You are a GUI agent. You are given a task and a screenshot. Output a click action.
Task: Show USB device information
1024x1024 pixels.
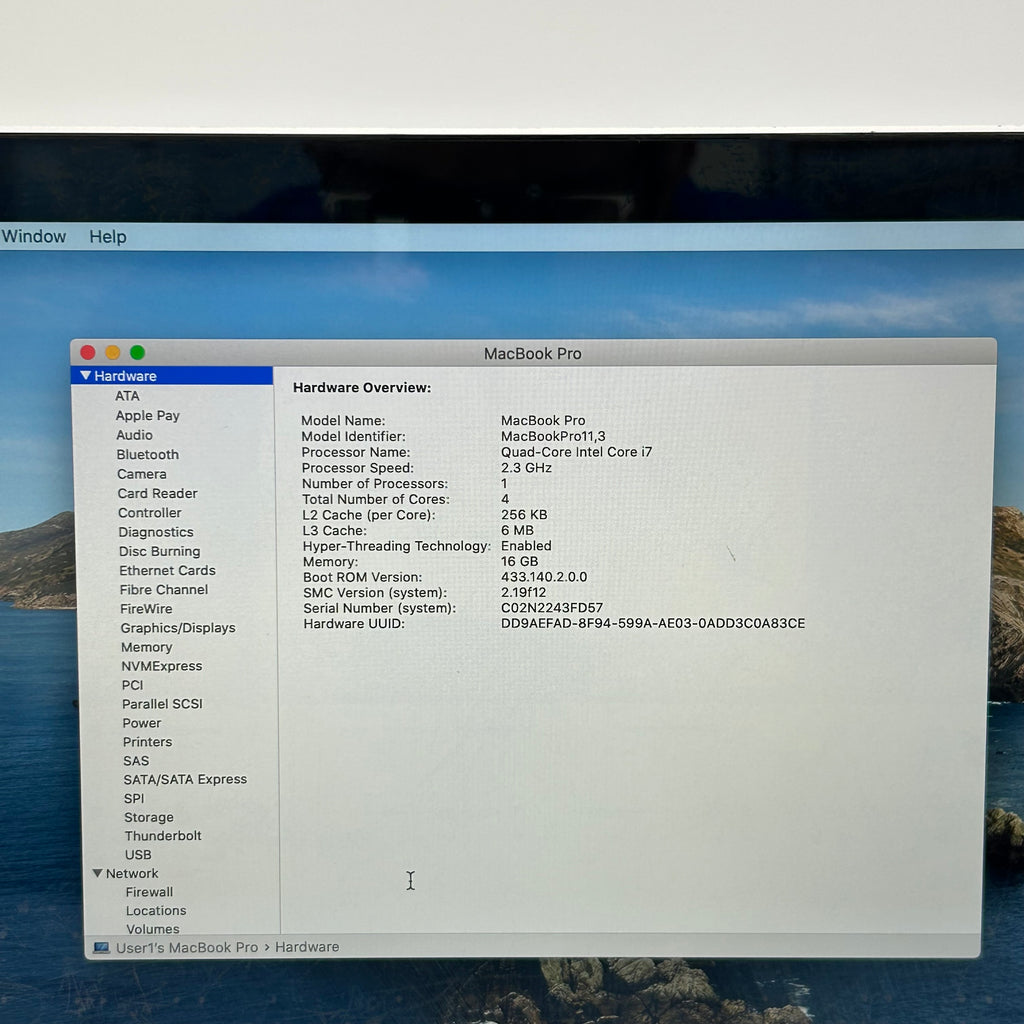click(x=138, y=855)
